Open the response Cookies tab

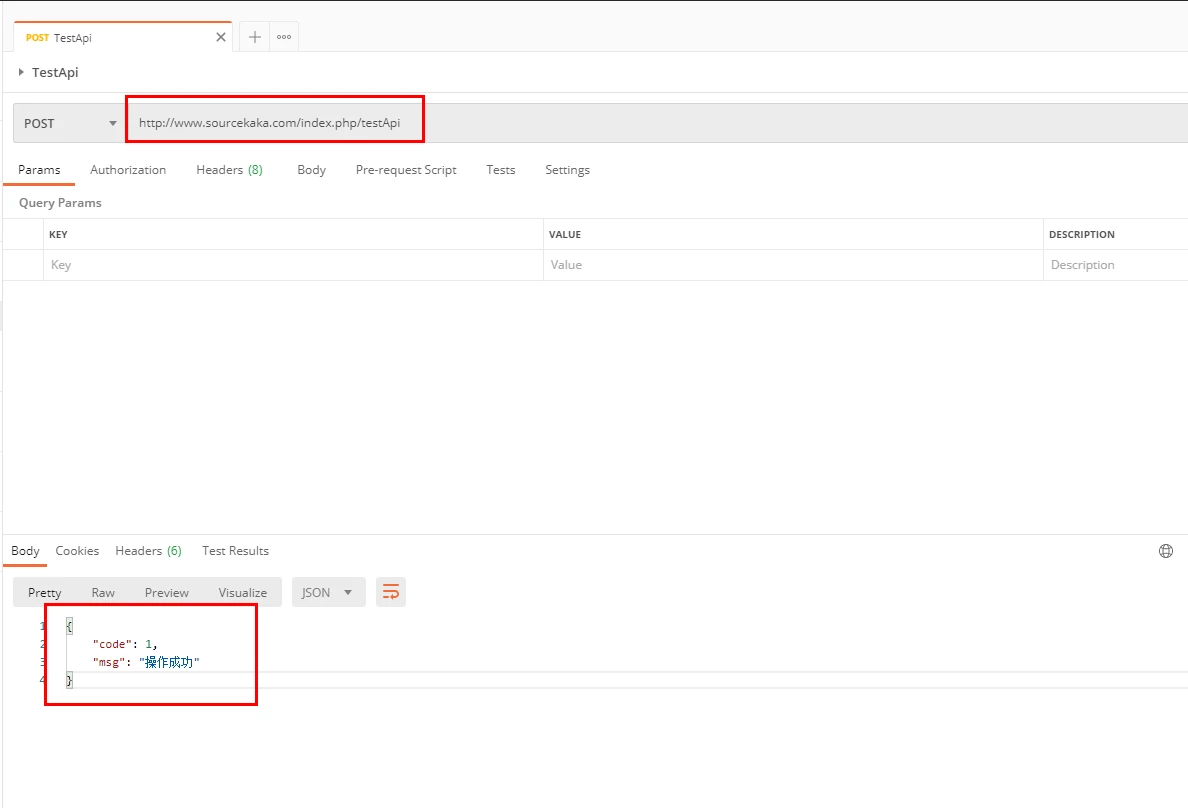77,551
